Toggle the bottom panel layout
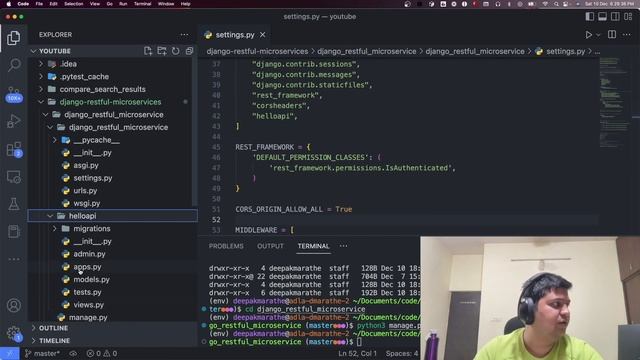The width and height of the screenshot is (640, 360). coord(602,16)
